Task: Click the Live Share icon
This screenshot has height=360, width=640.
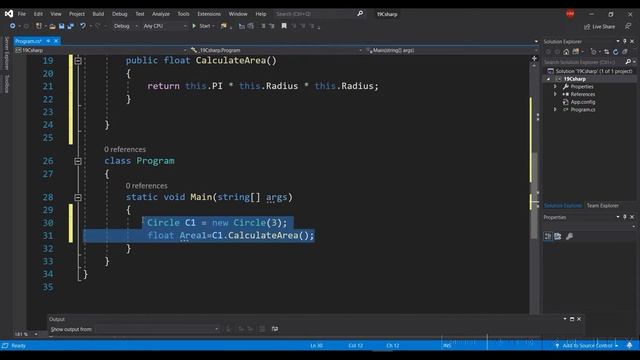Action: click(x=587, y=27)
